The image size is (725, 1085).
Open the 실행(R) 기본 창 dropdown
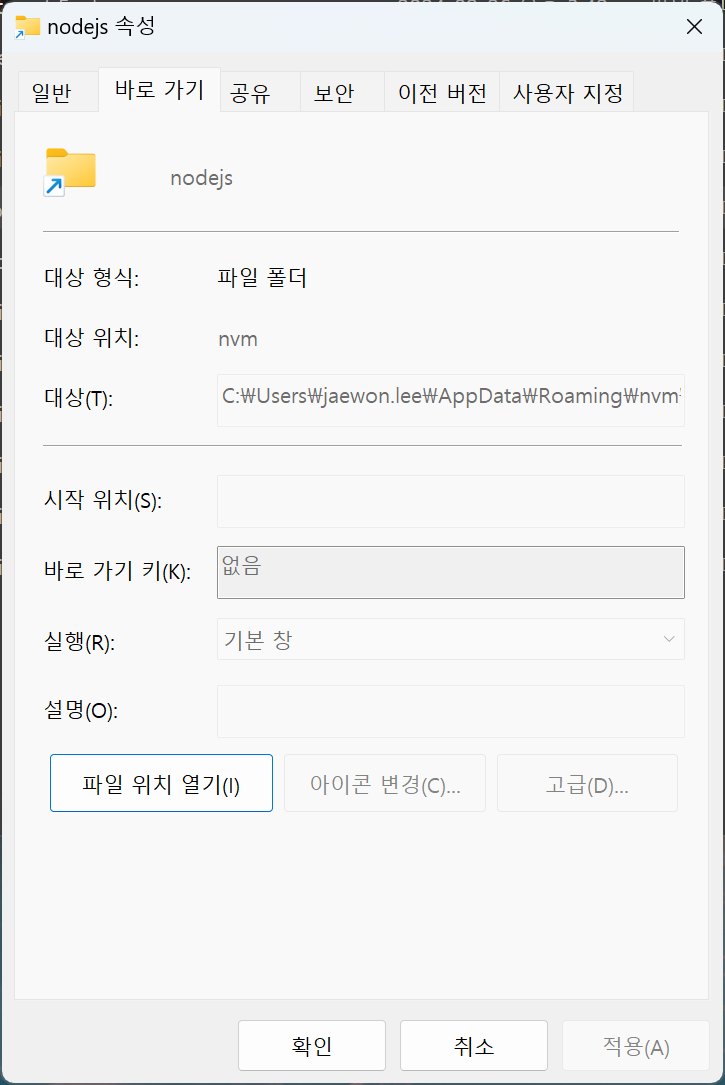(450, 639)
